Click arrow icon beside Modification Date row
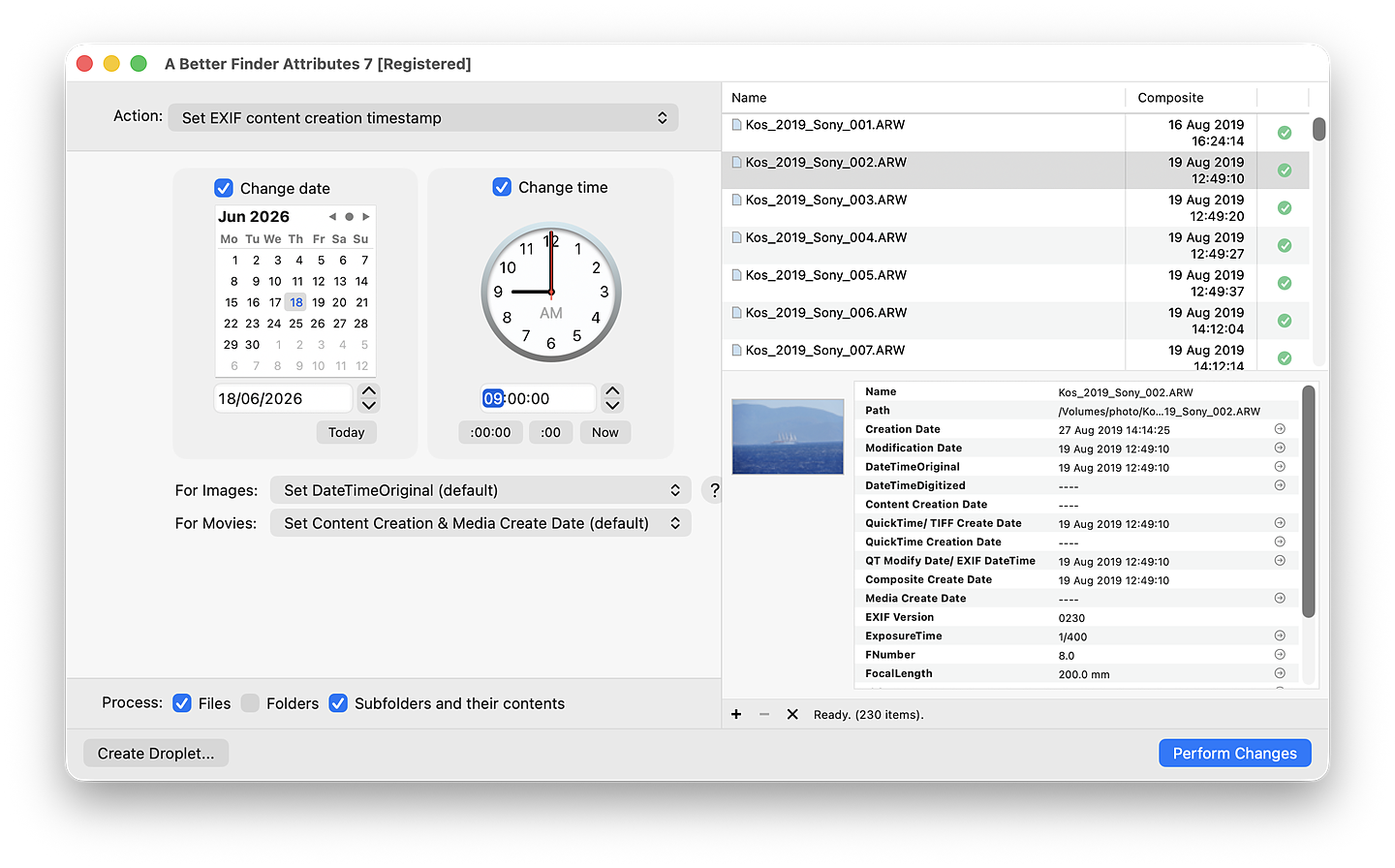The image size is (1395, 868). pos(1280,448)
